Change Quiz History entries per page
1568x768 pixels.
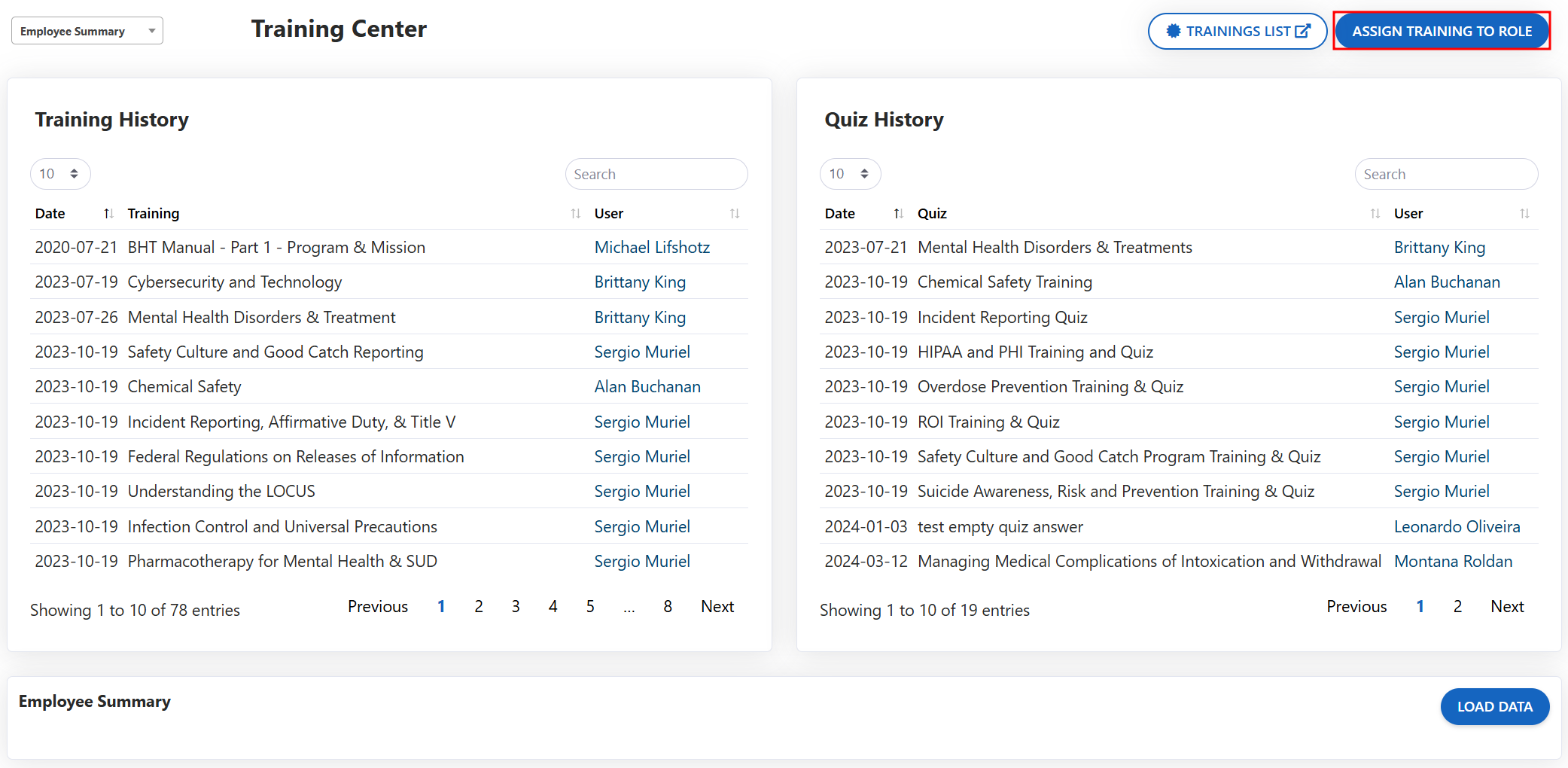(x=850, y=174)
